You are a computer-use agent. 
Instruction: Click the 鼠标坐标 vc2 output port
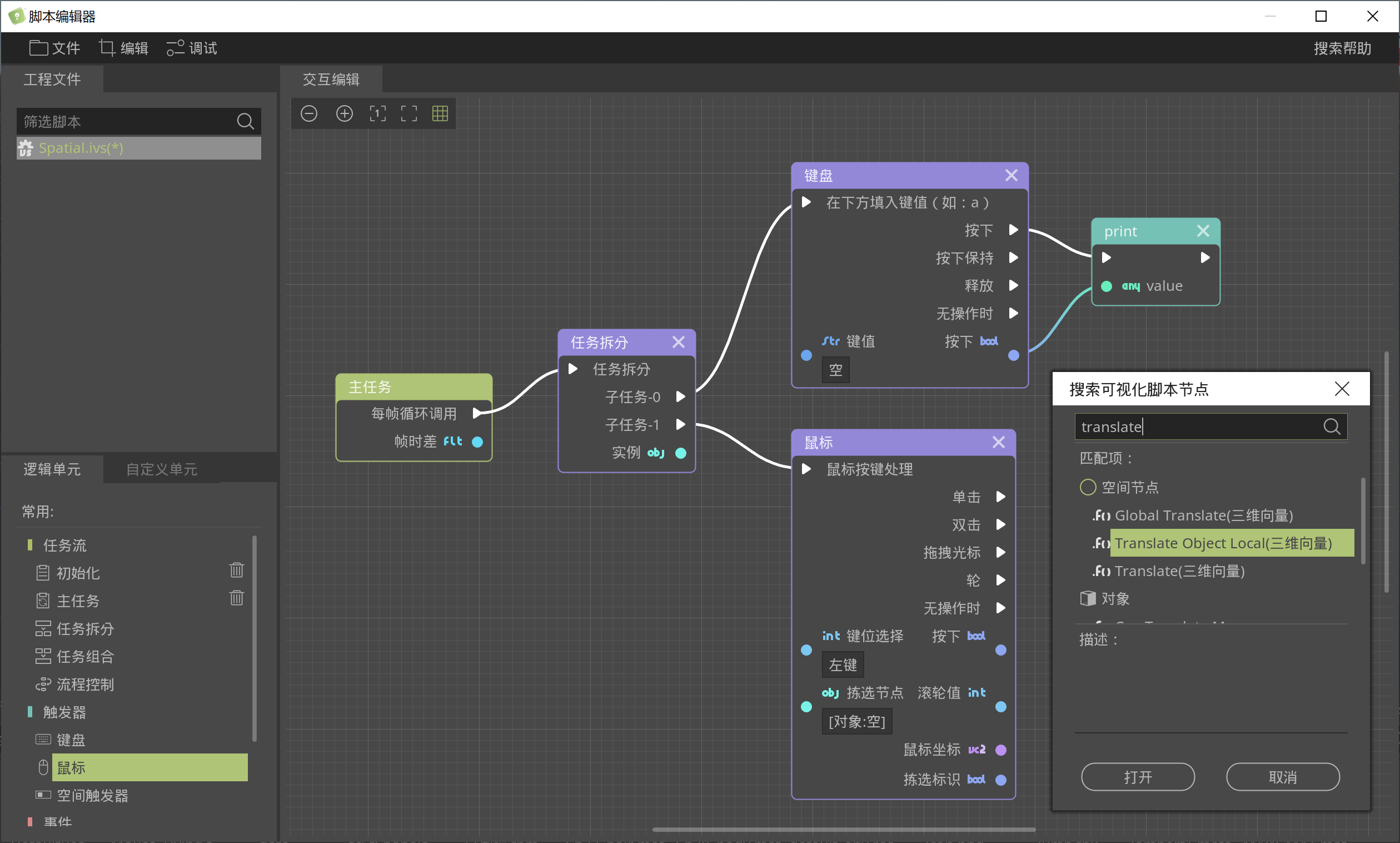(x=1001, y=750)
